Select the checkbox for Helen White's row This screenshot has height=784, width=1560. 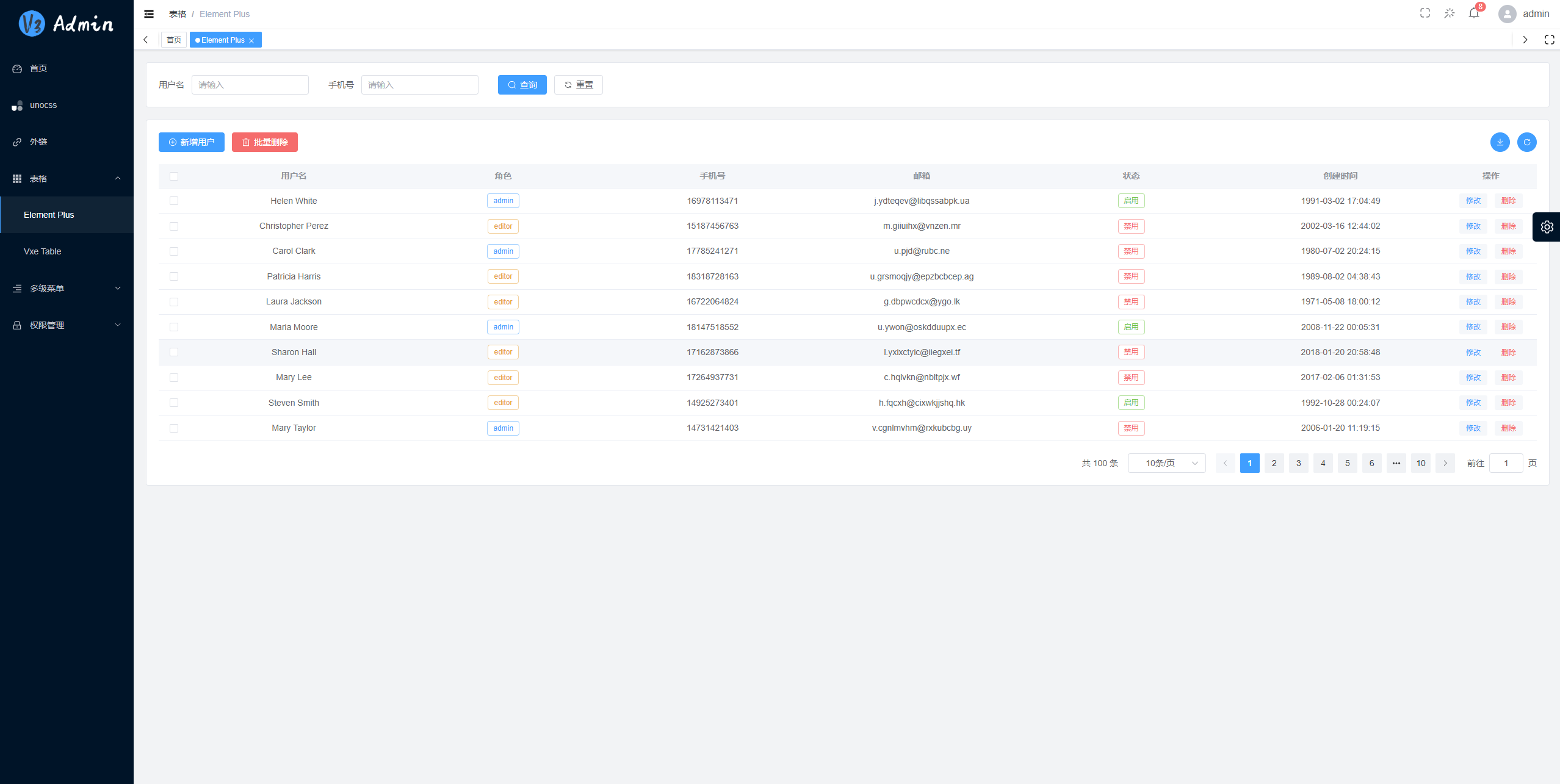point(175,201)
